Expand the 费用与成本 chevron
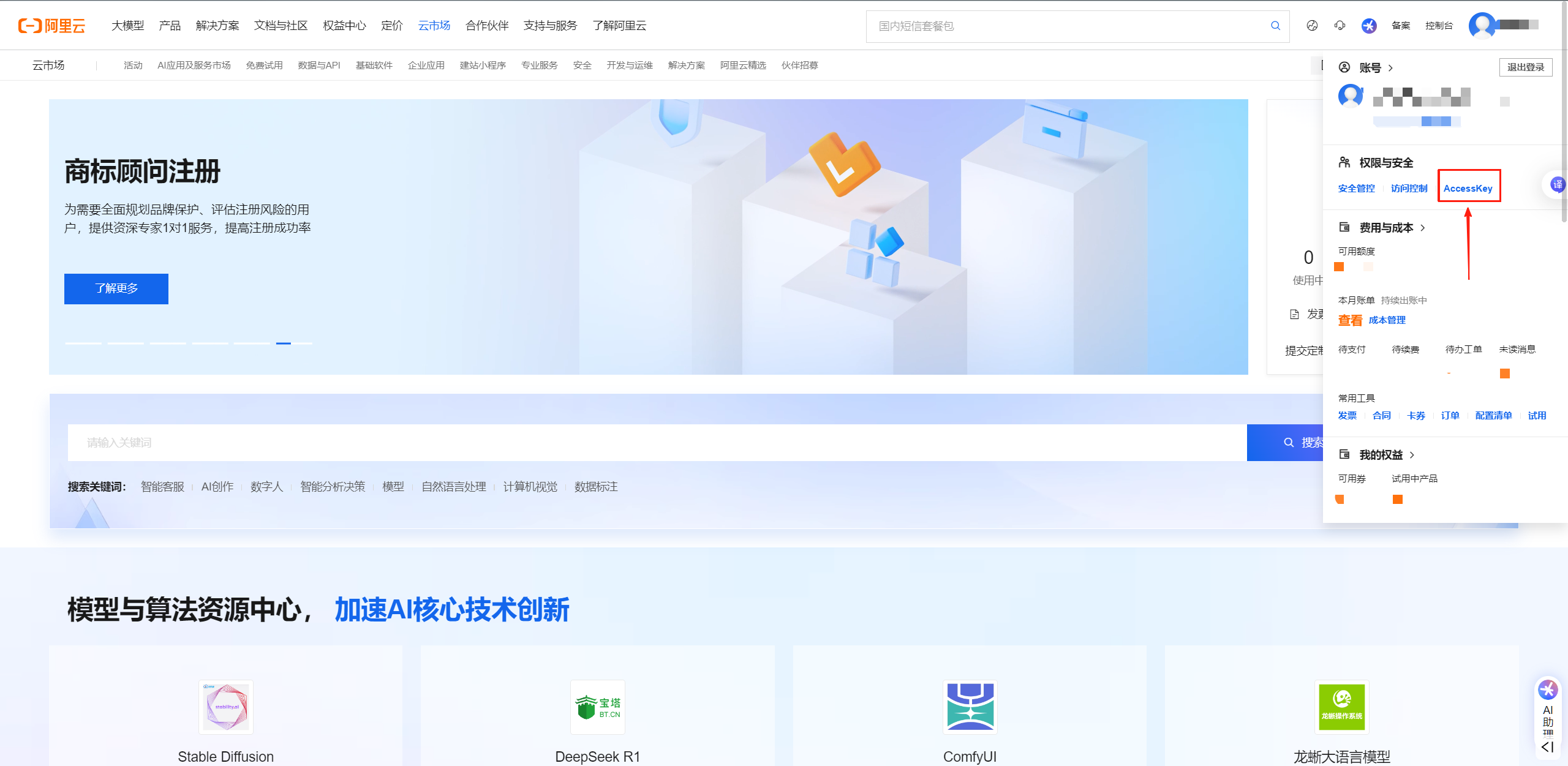The height and width of the screenshot is (766, 1568). (x=1423, y=228)
